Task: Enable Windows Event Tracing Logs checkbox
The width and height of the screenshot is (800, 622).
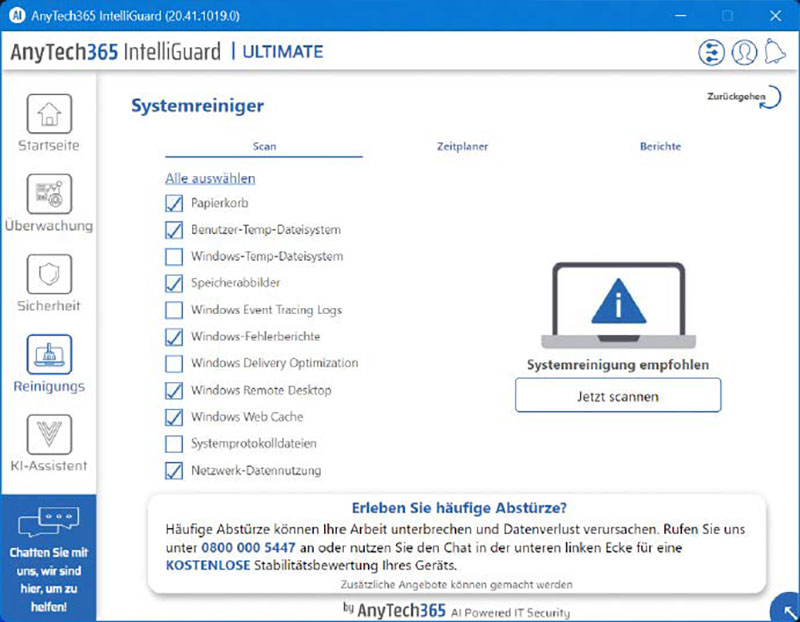Action: pyautogui.click(x=174, y=310)
